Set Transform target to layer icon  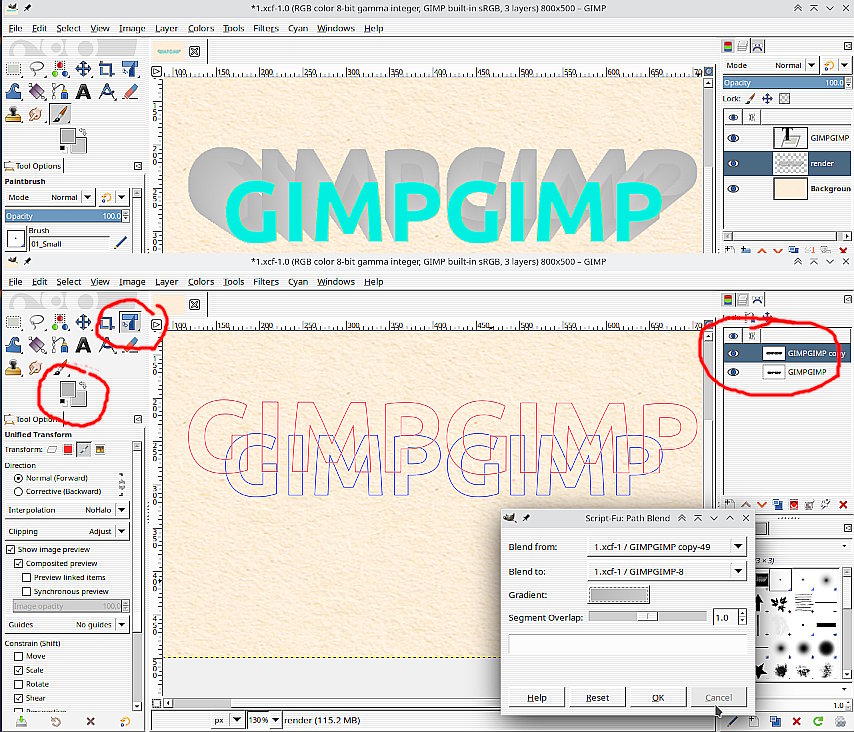pyautogui.click(x=52, y=449)
